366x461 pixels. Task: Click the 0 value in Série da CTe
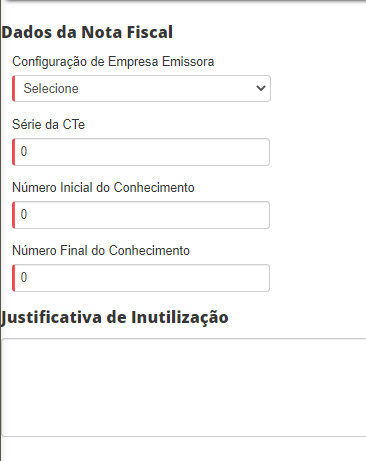coord(24,151)
